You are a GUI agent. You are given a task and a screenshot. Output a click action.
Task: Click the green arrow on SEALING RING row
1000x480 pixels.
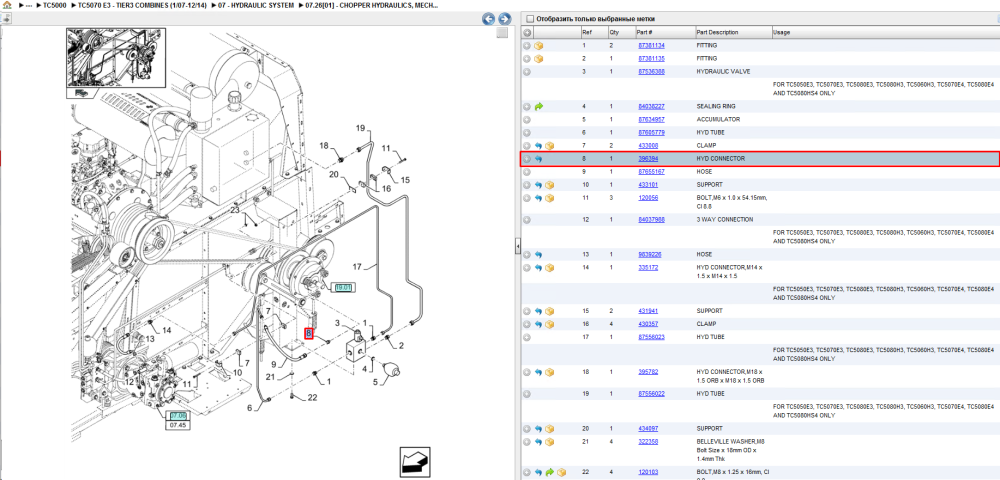539,106
